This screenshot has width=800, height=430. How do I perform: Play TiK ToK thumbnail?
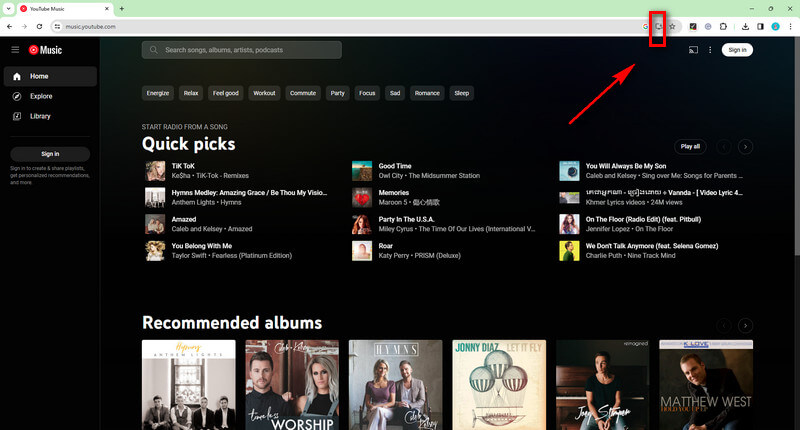(155, 171)
